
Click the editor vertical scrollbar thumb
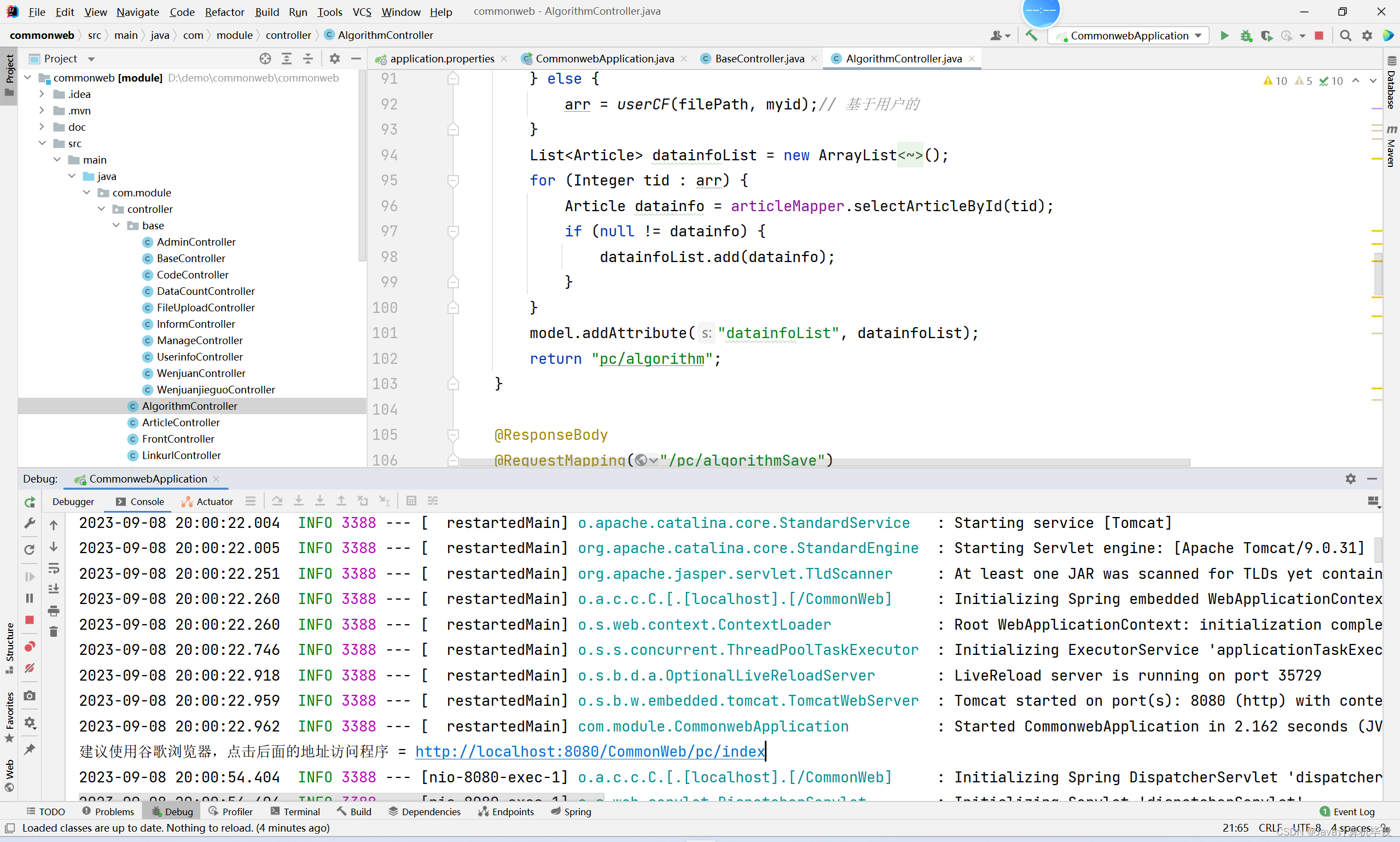1378,275
